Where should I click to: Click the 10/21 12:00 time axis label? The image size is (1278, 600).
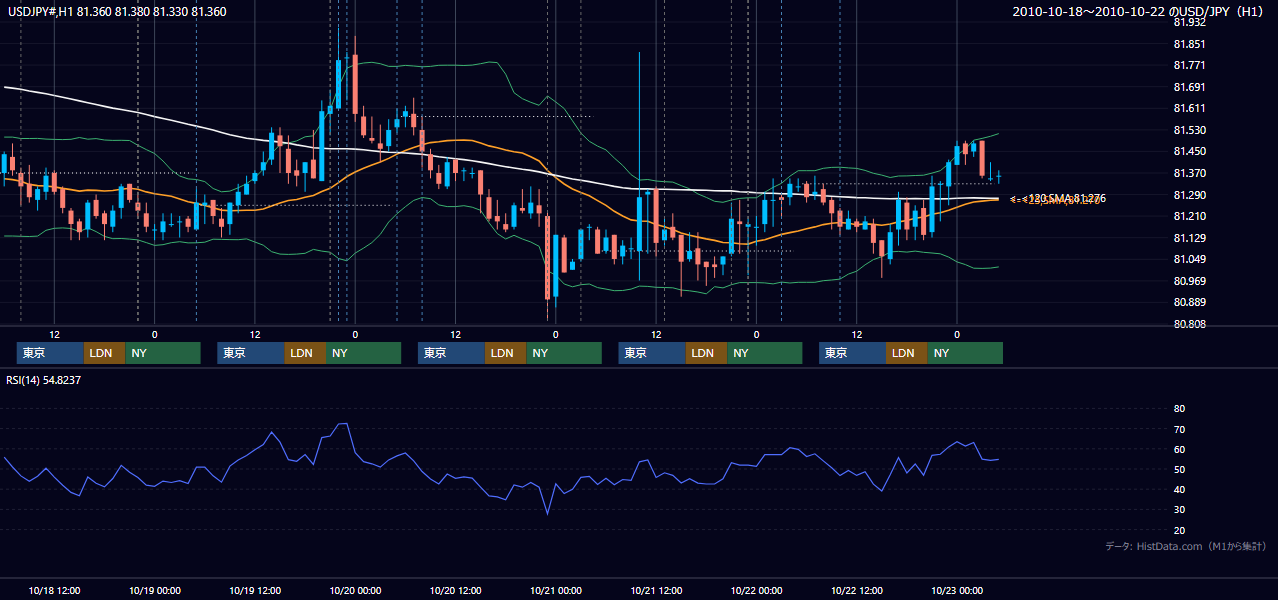click(656, 590)
